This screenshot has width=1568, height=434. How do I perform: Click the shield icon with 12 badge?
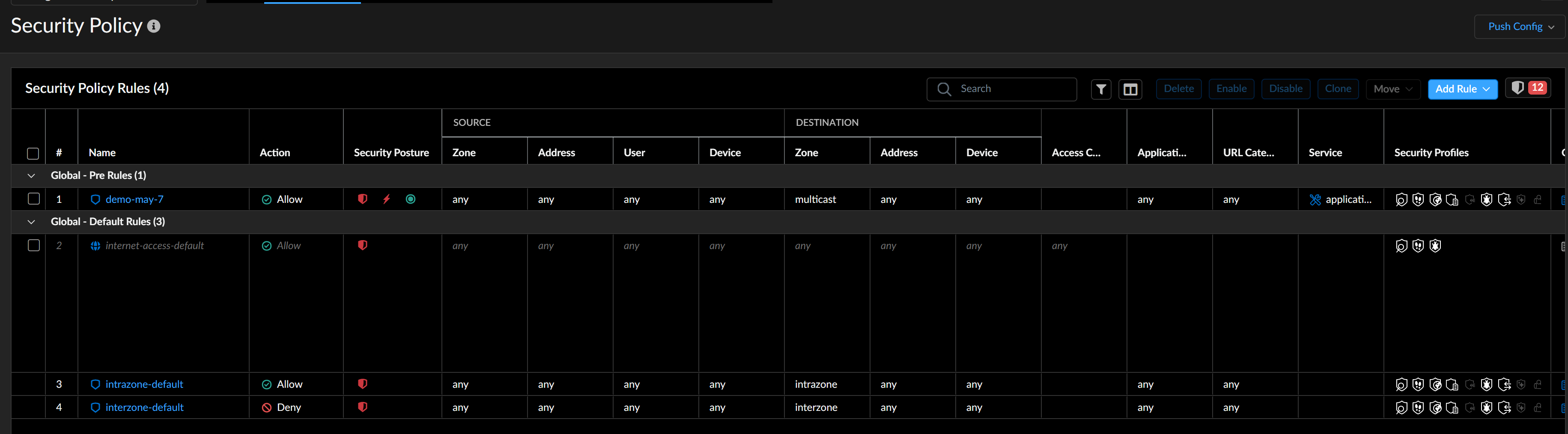[1527, 88]
